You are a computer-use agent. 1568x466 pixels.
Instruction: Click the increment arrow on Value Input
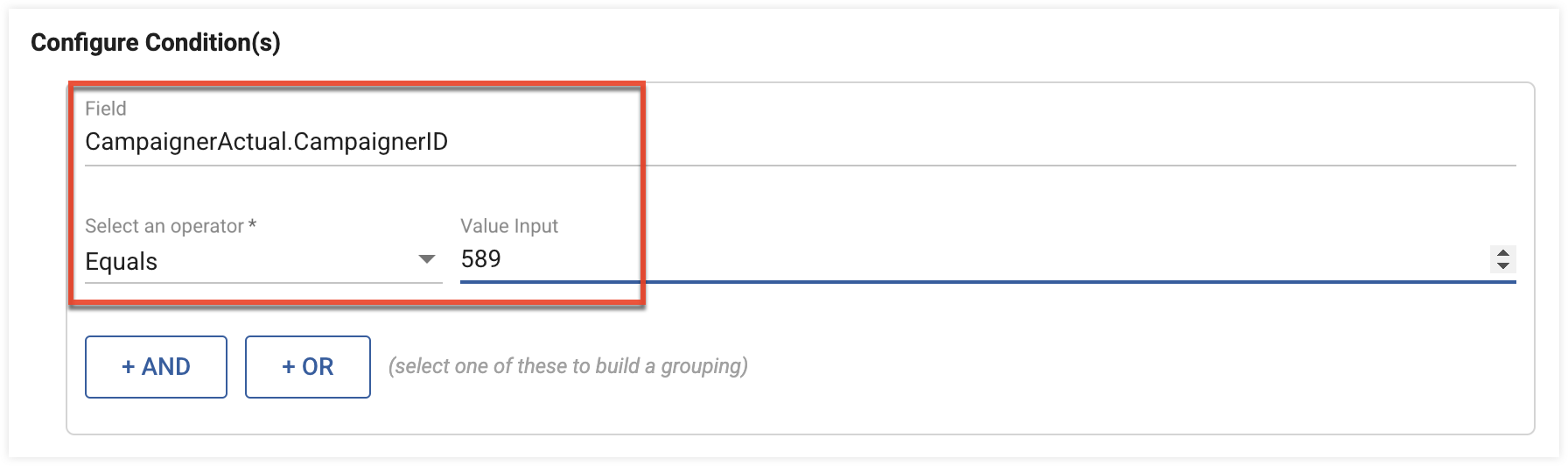point(1502,253)
